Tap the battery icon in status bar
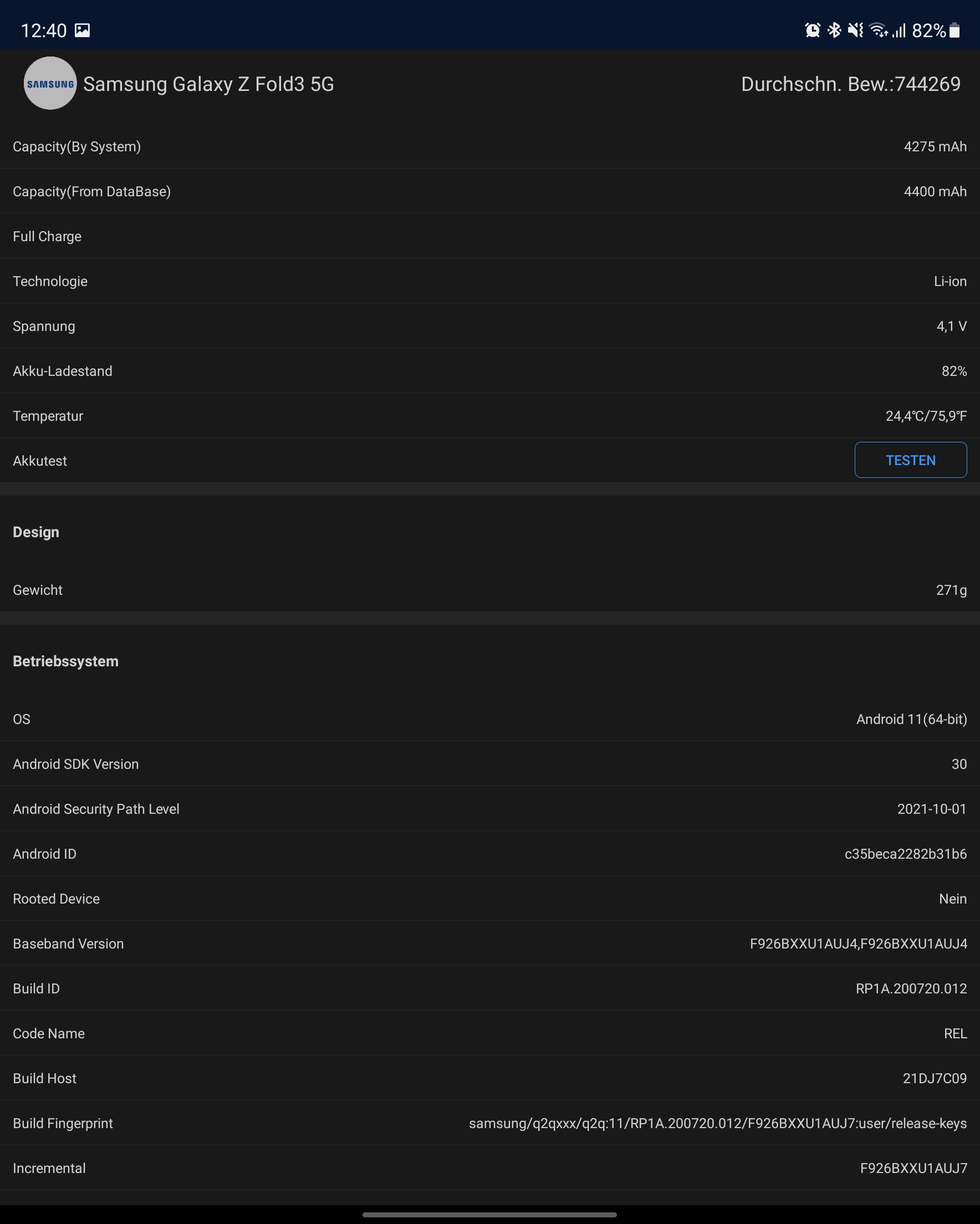The image size is (980, 1224). tap(955, 30)
